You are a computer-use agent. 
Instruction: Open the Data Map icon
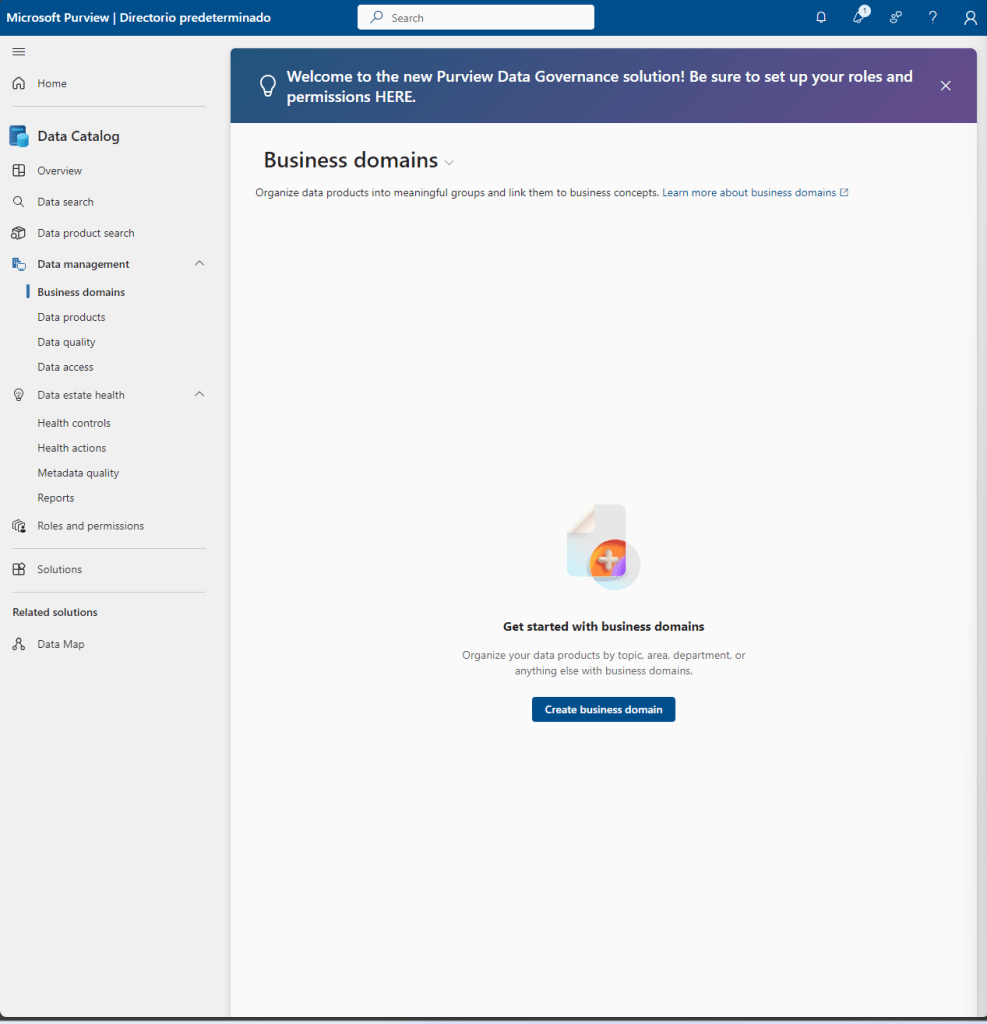[x=19, y=645]
